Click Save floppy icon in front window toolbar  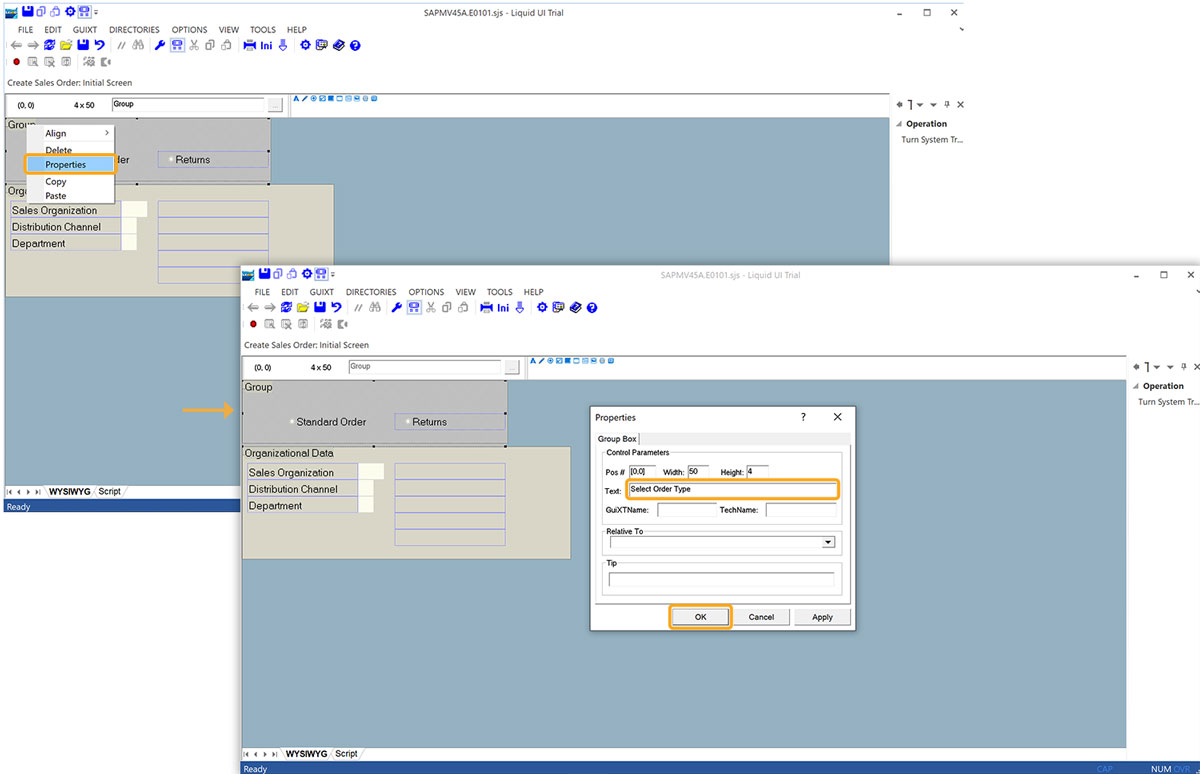click(319, 308)
